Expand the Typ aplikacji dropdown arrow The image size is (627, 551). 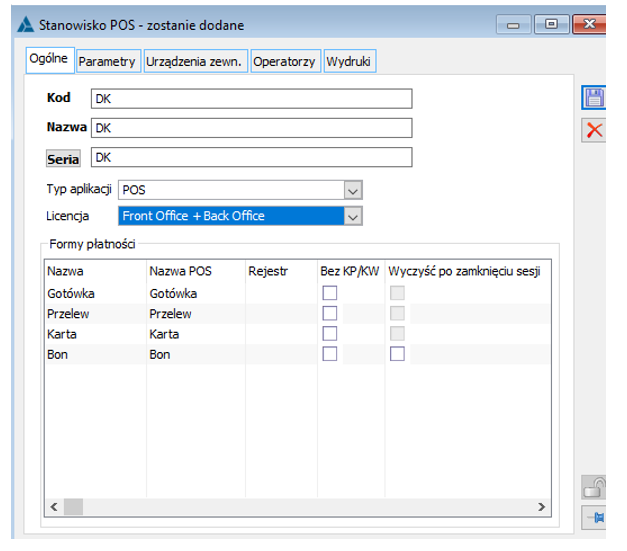pyautogui.click(x=353, y=190)
